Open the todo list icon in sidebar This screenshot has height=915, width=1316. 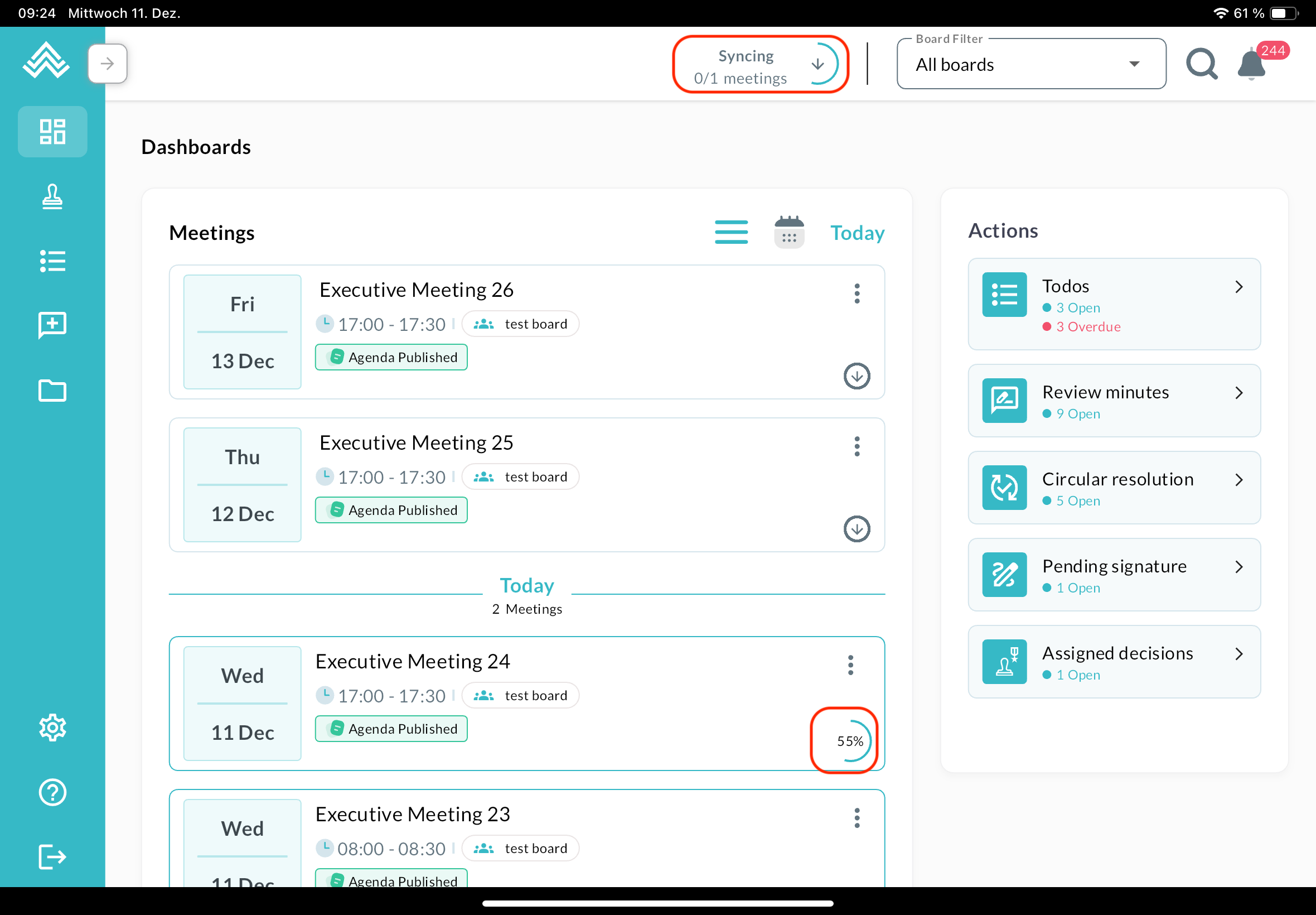pyautogui.click(x=52, y=262)
